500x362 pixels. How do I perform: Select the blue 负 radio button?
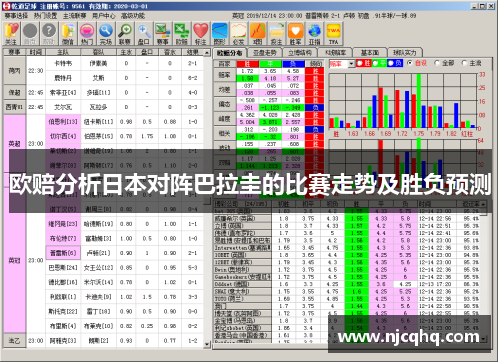[391, 63]
